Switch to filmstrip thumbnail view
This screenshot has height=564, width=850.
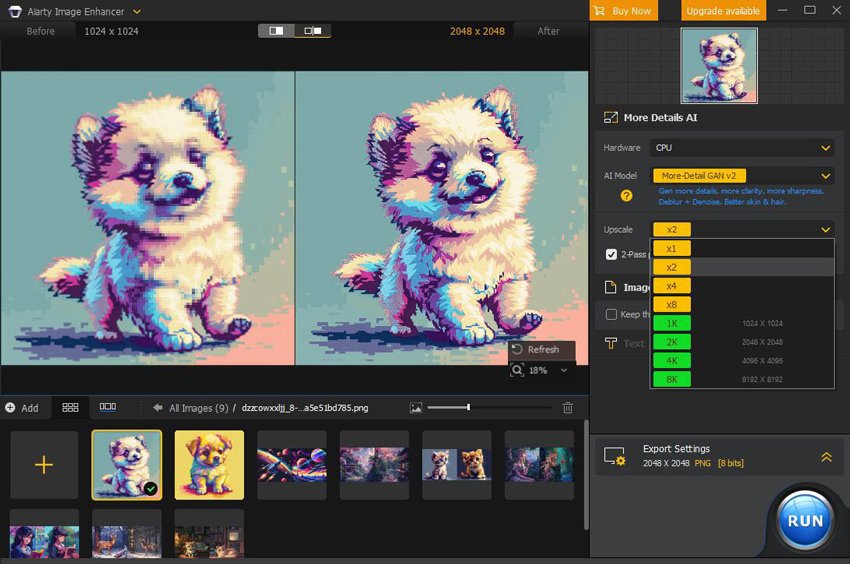click(x=107, y=407)
